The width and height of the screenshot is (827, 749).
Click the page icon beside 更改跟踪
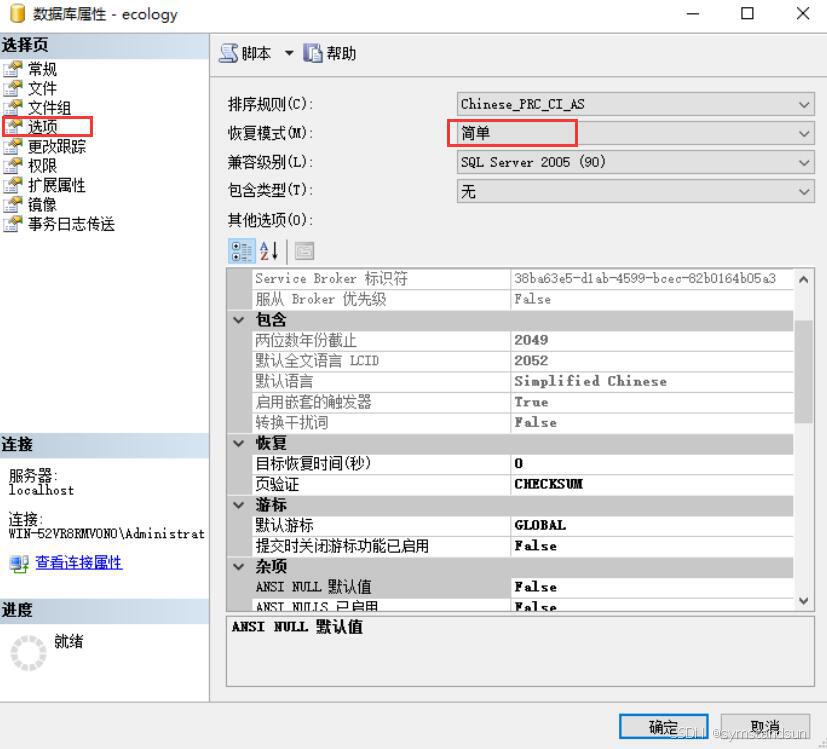[x=13, y=146]
